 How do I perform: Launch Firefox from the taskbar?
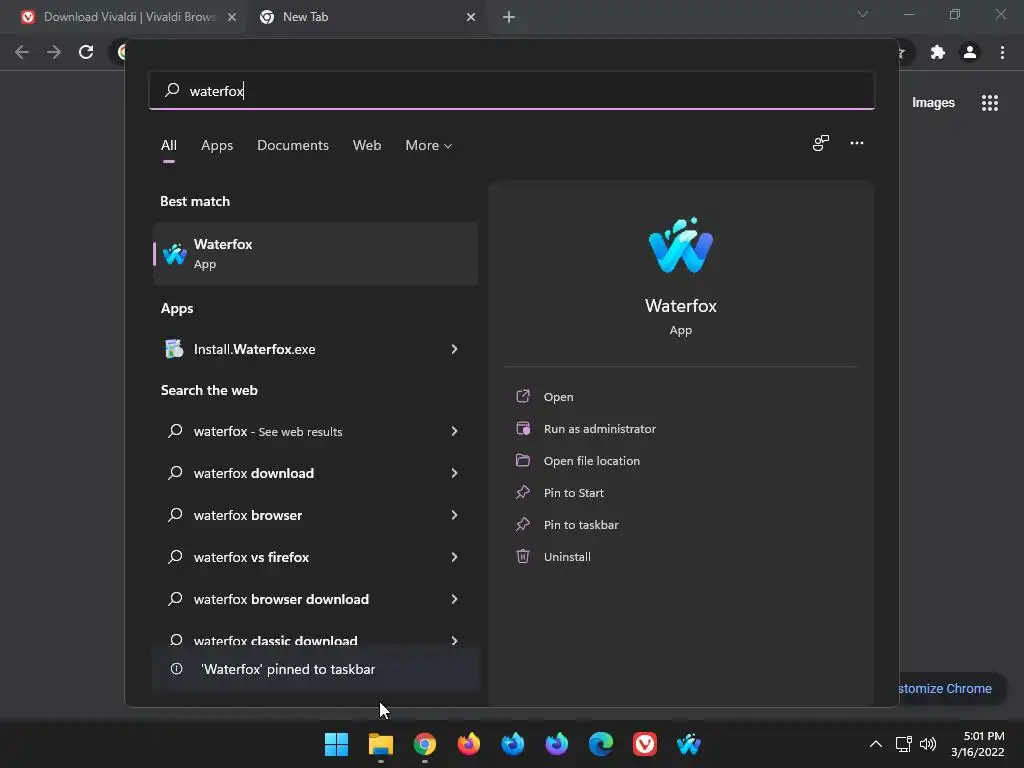coord(469,744)
